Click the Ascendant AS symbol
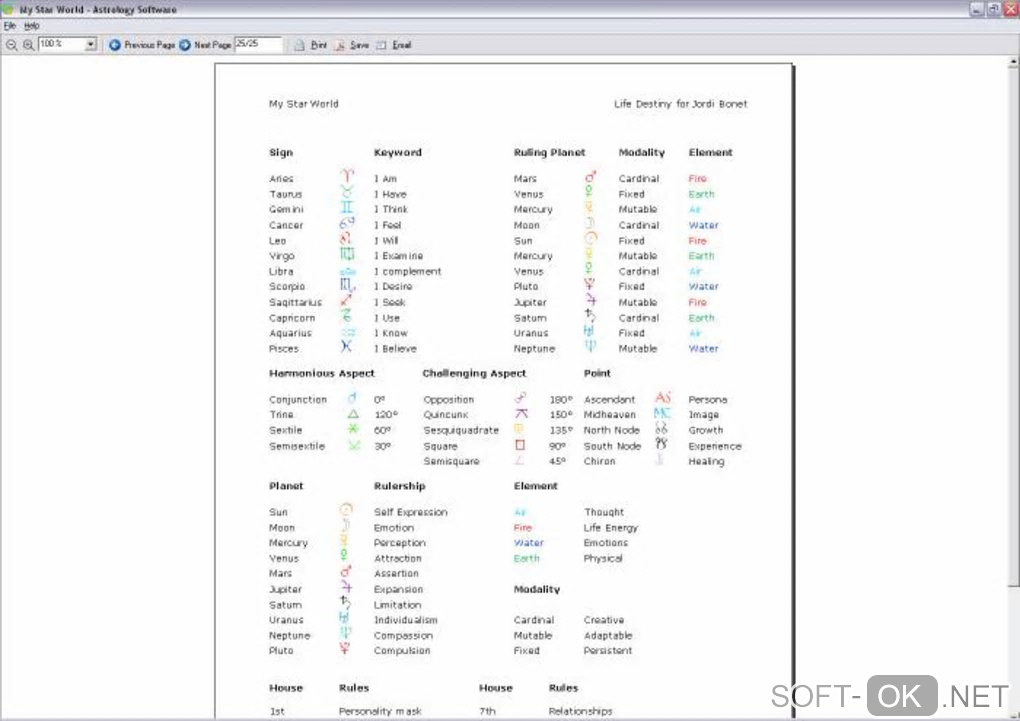The image size is (1020, 721). point(663,397)
